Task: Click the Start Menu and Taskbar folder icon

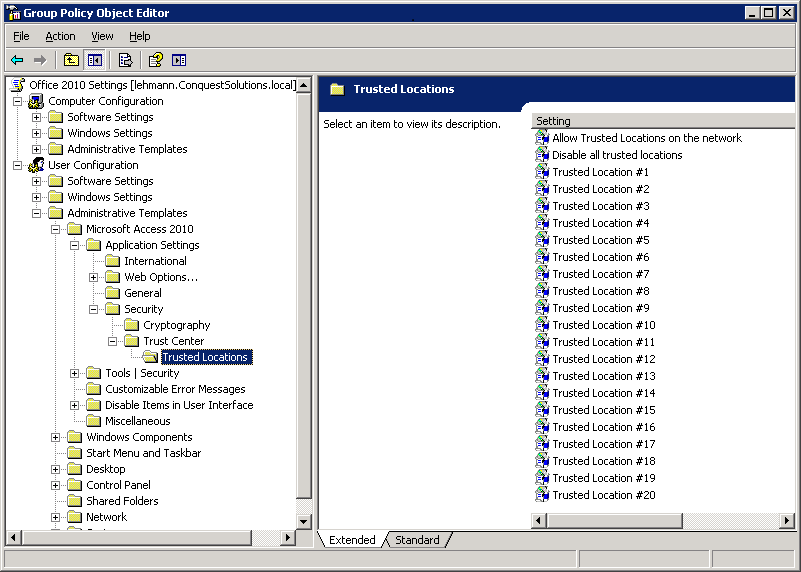Action: 75,452
